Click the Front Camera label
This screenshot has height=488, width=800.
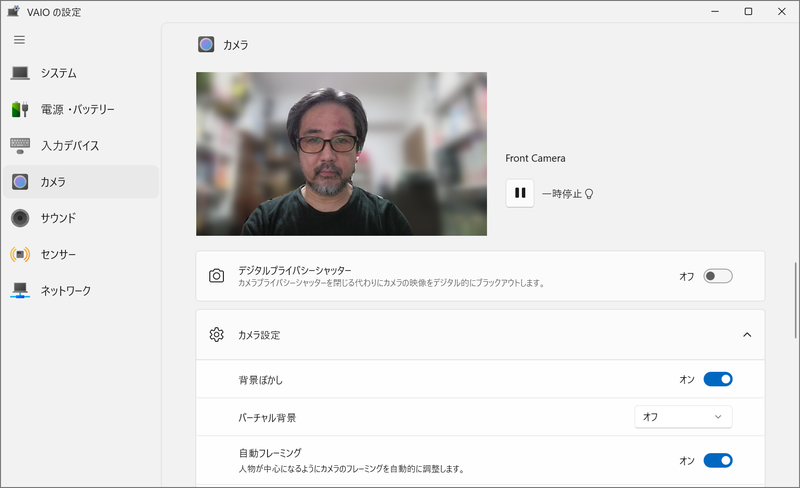535,158
